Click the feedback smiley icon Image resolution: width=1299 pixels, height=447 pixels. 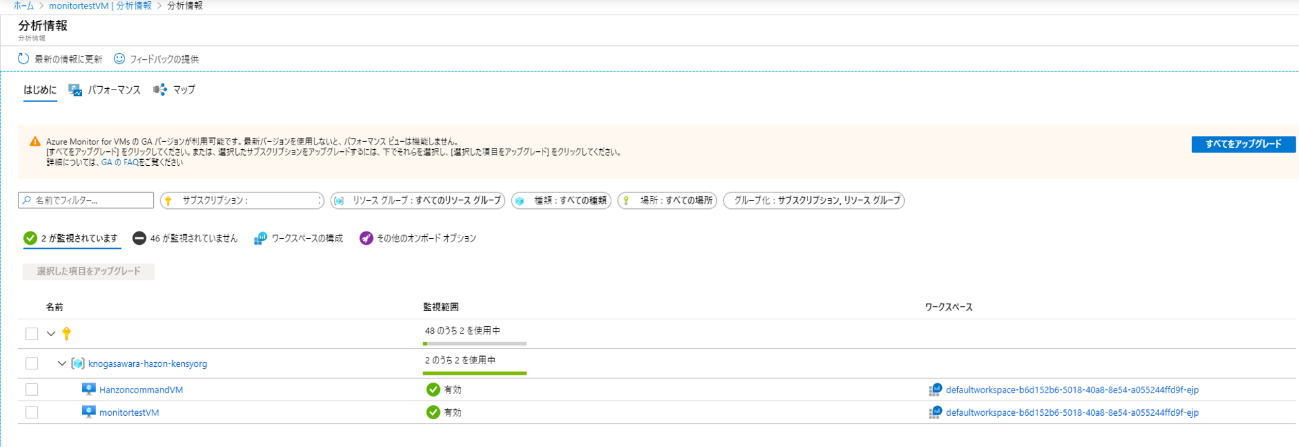tap(120, 59)
